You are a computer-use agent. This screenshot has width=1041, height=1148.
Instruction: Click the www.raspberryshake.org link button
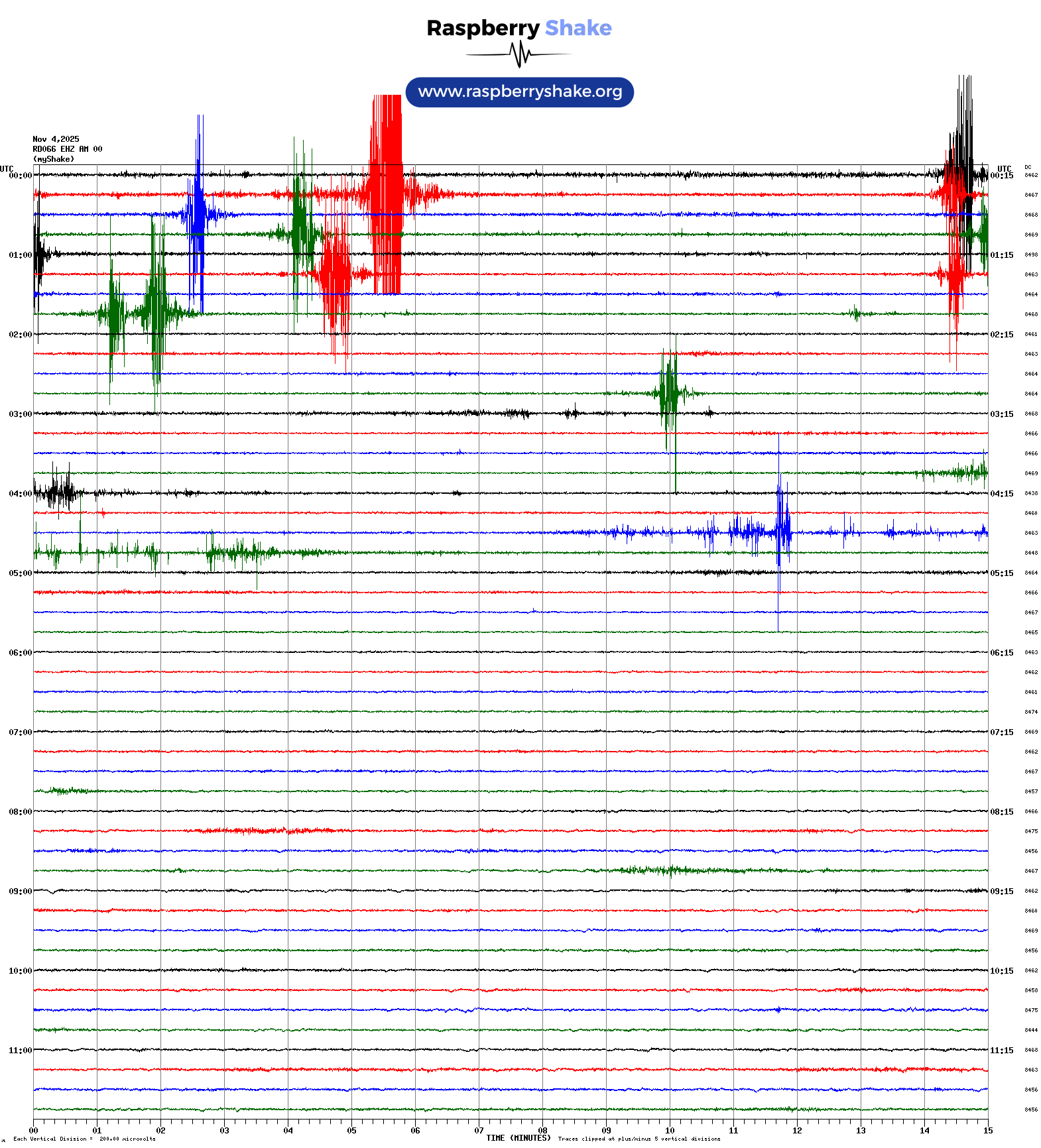tap(520, 92)
